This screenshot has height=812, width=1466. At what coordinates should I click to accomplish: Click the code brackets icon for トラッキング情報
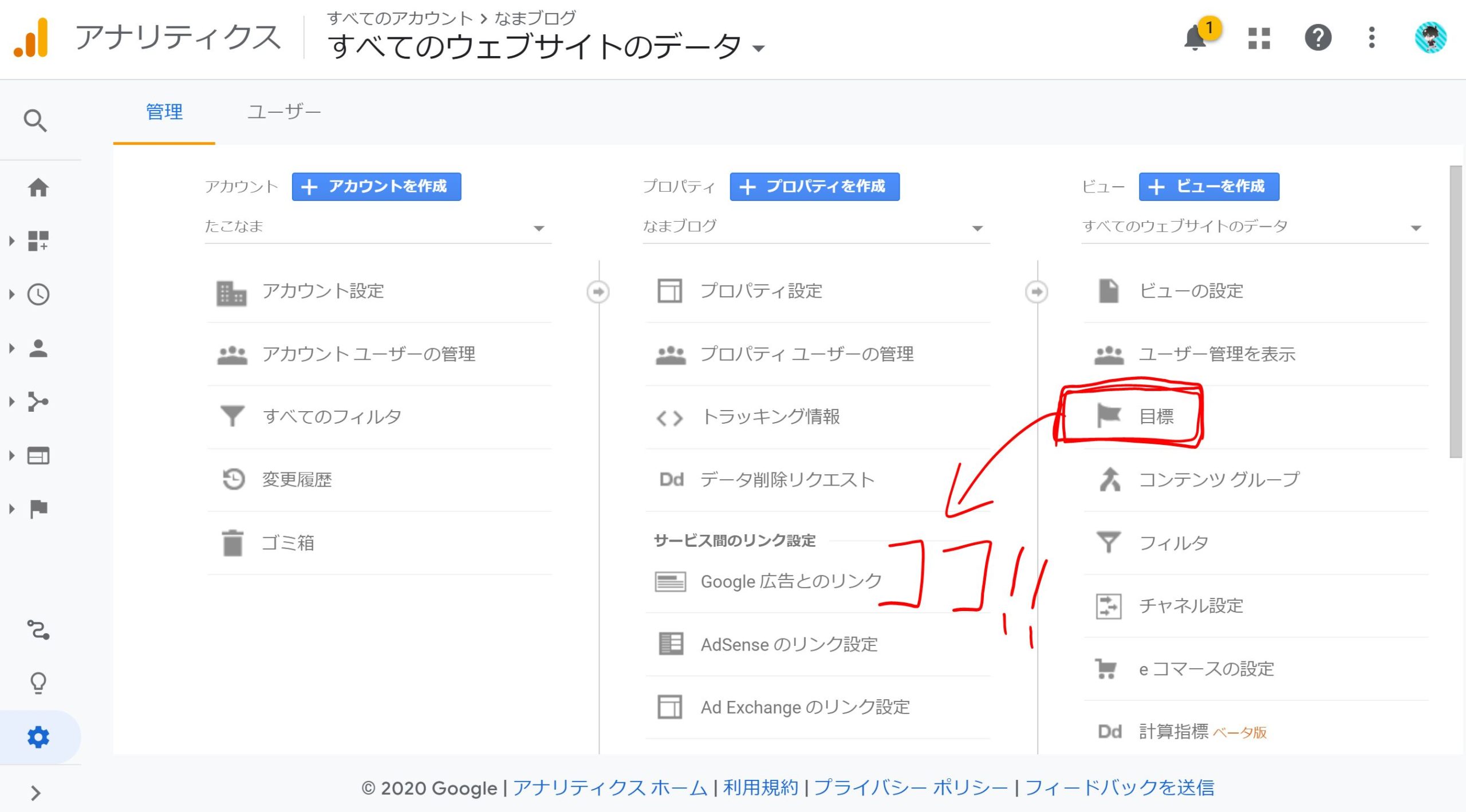669,418
